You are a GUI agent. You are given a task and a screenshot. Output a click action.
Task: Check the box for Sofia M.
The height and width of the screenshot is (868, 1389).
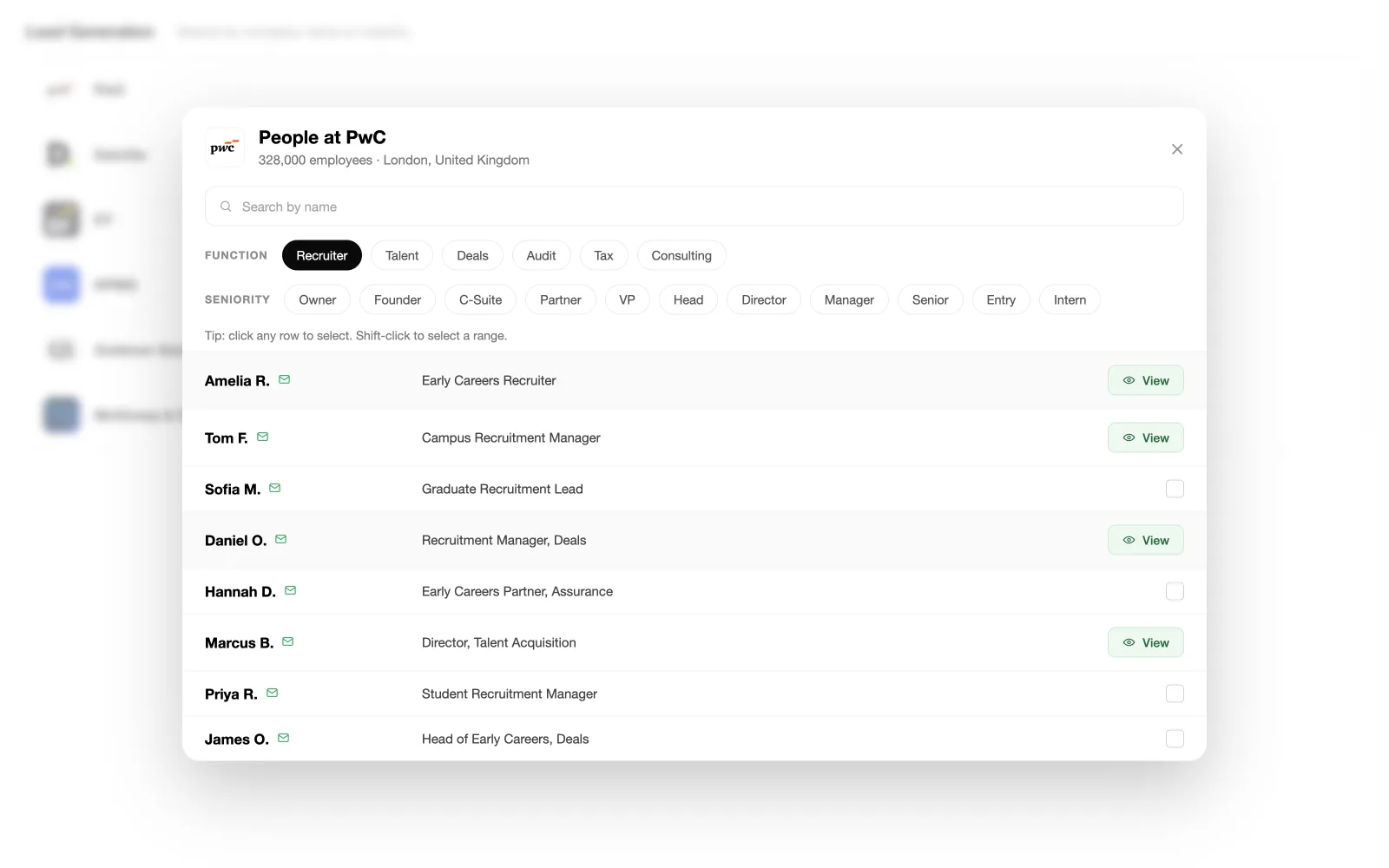1175,489
